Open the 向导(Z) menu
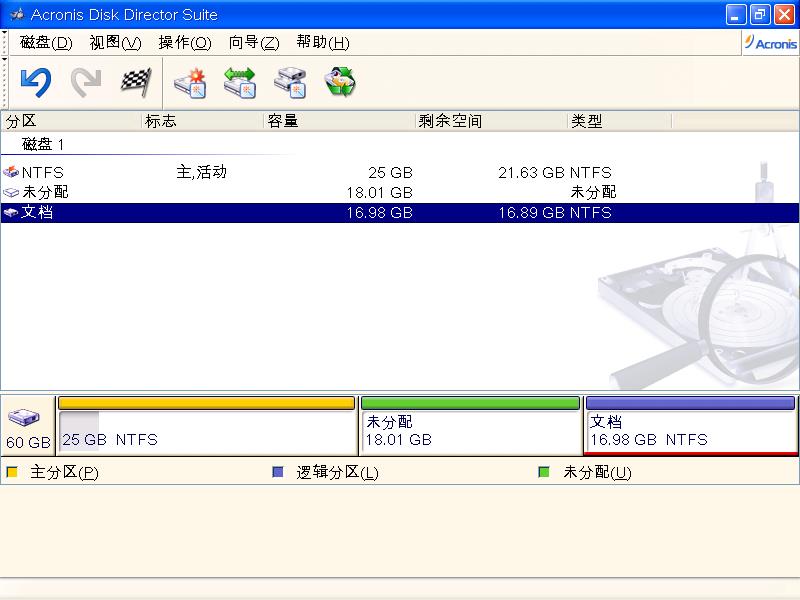This screenshot has width=800, height=600. pos(254,42)
